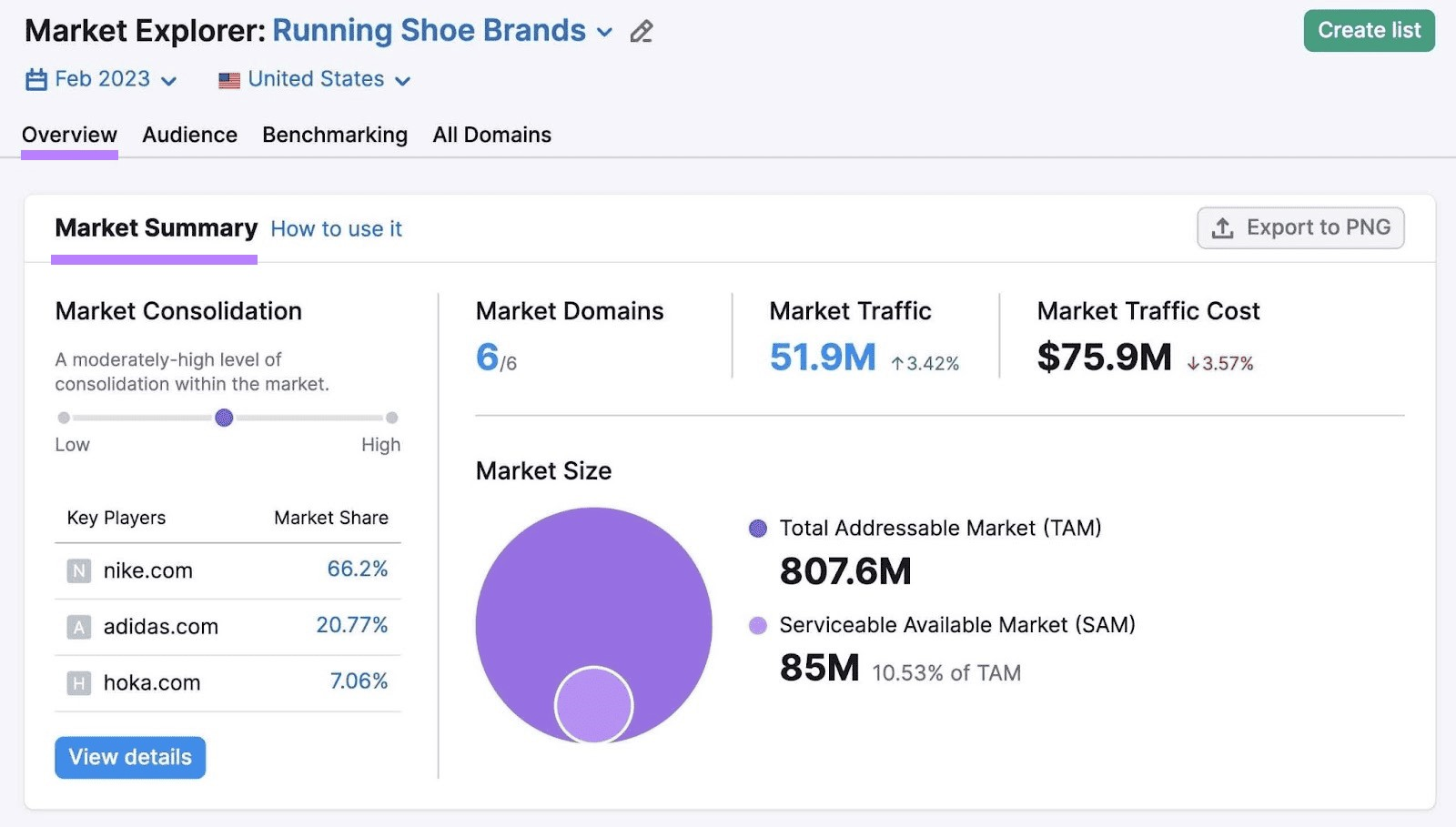Click the View details button

129,757
